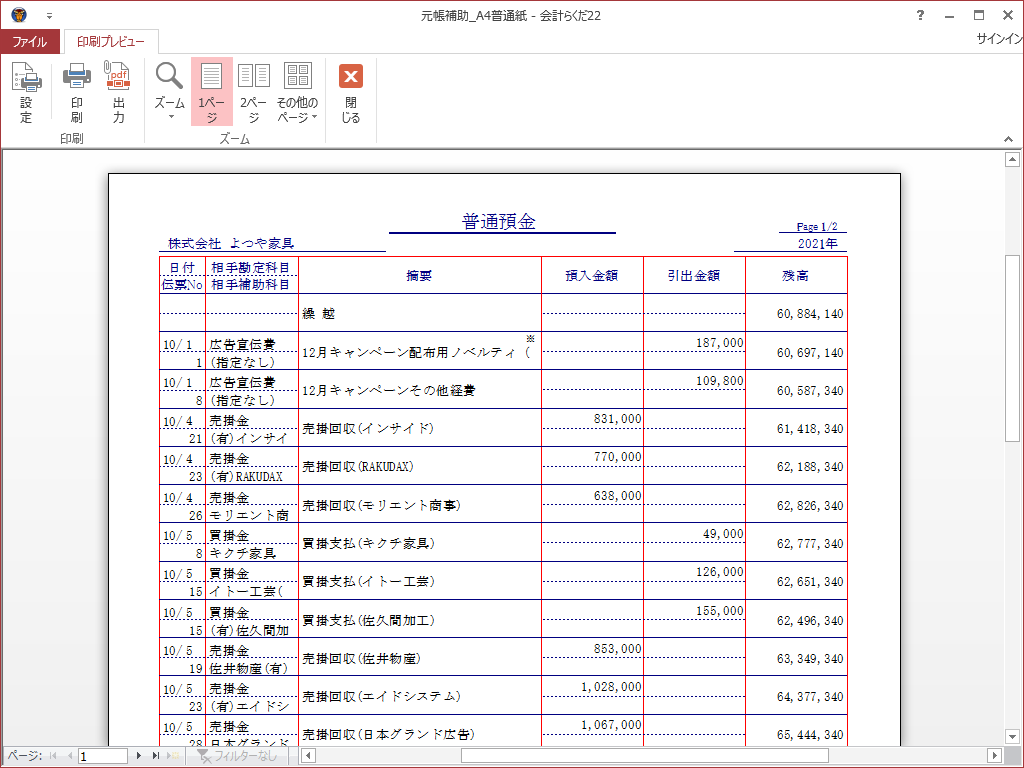
Task: Click the deposit amount 1,028,000
Action: click(x=611, y=687)
